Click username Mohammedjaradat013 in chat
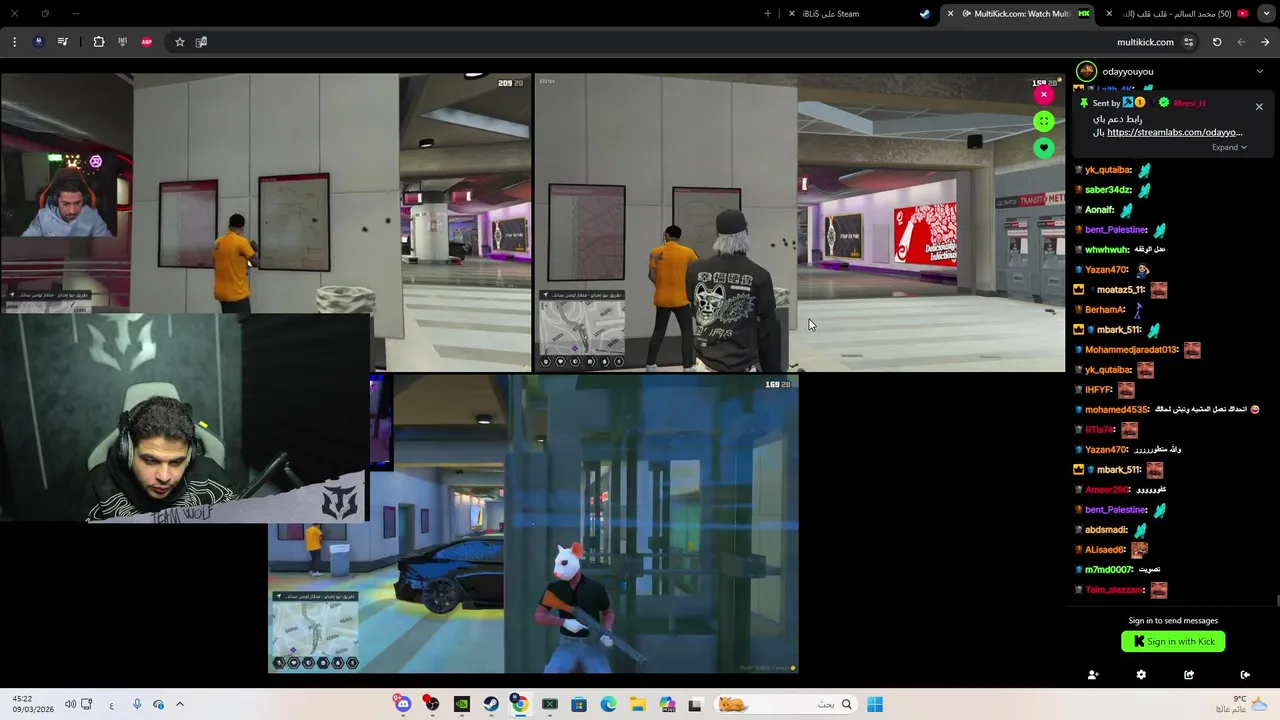Screen dimensions: 1280x720 pos(1132,350)
